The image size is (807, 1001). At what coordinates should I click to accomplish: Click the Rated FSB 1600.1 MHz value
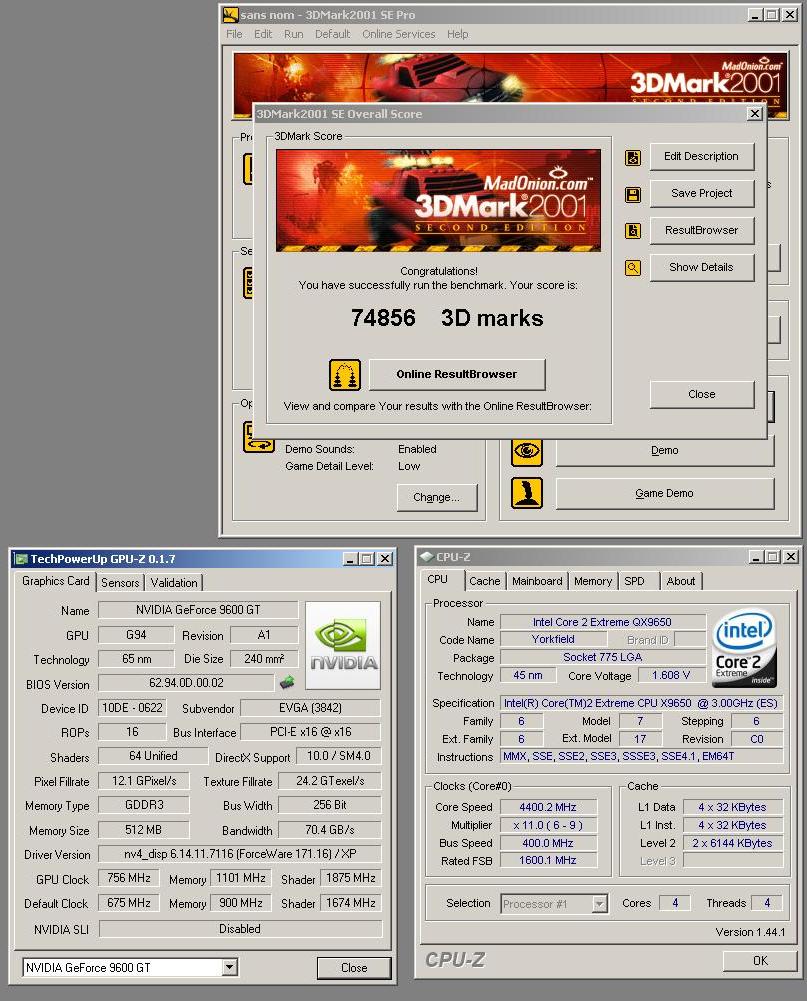(548, 861)
